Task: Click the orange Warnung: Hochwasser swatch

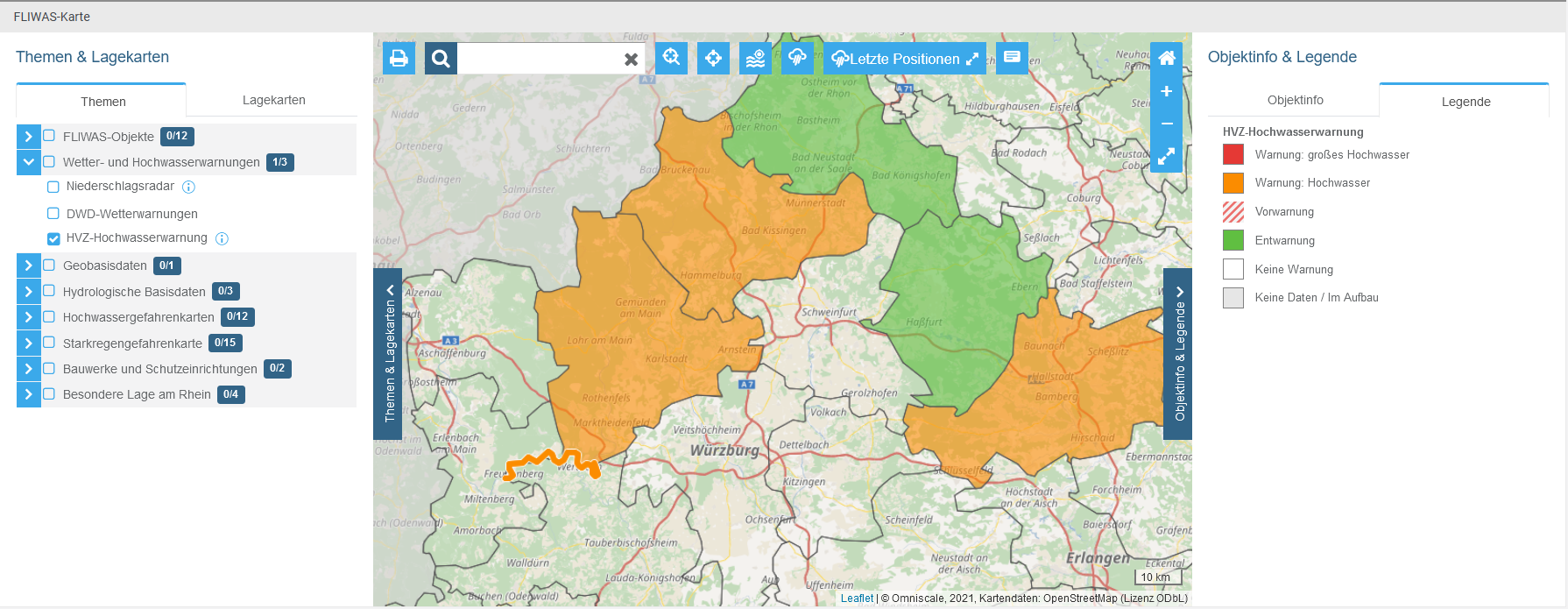Action: (x=1233, y=183)
